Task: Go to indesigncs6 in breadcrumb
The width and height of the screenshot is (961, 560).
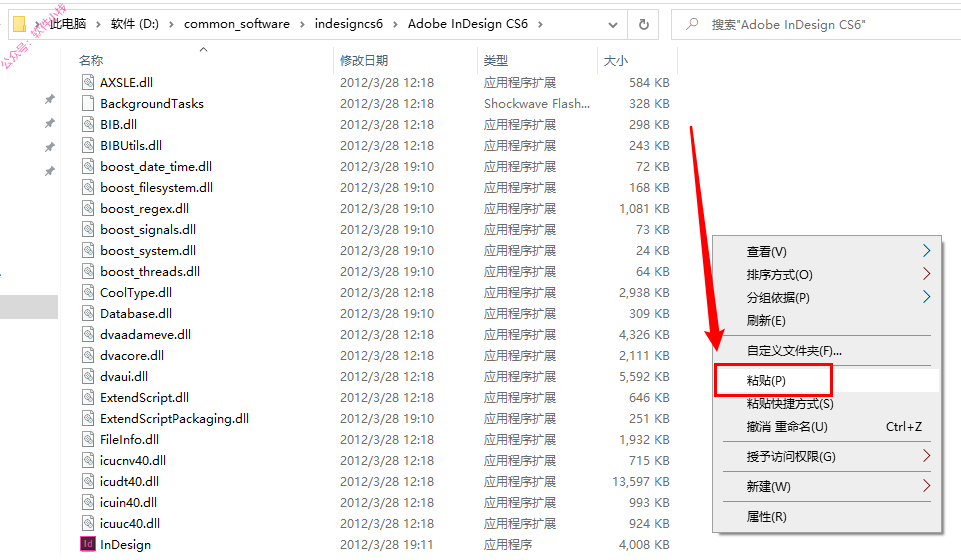Action: (349, 24)
